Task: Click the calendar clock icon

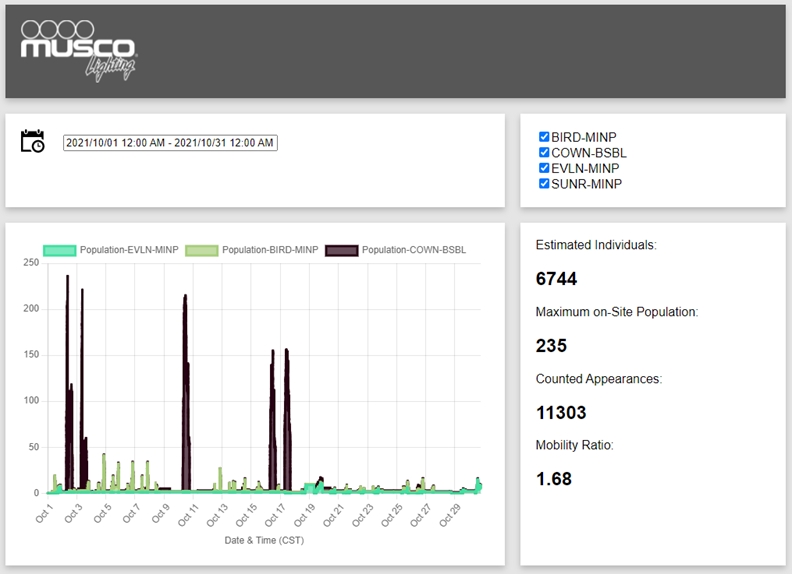Action: click(x=33, y=142)
